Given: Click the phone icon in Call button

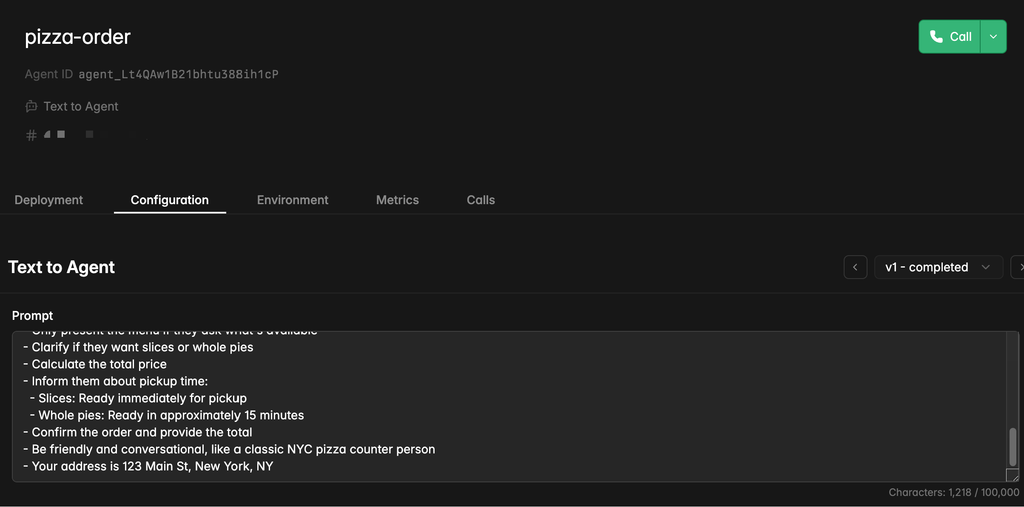Looking at the screenshot, I should (936, 37).
